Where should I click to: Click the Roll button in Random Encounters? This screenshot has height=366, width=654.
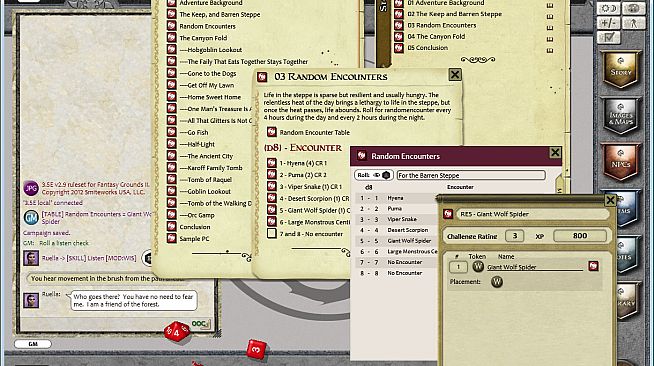click(x=373, y=175)
